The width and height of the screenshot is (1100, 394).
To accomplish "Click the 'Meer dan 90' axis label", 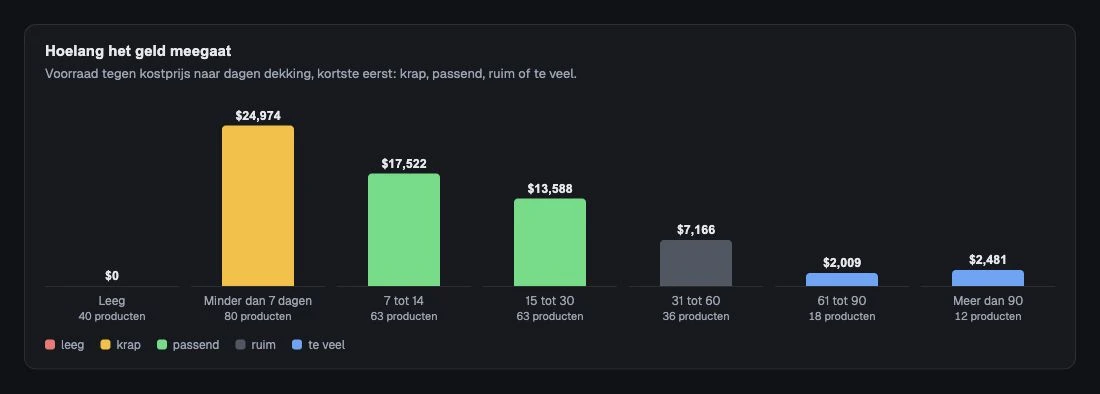I will point(988,301).
